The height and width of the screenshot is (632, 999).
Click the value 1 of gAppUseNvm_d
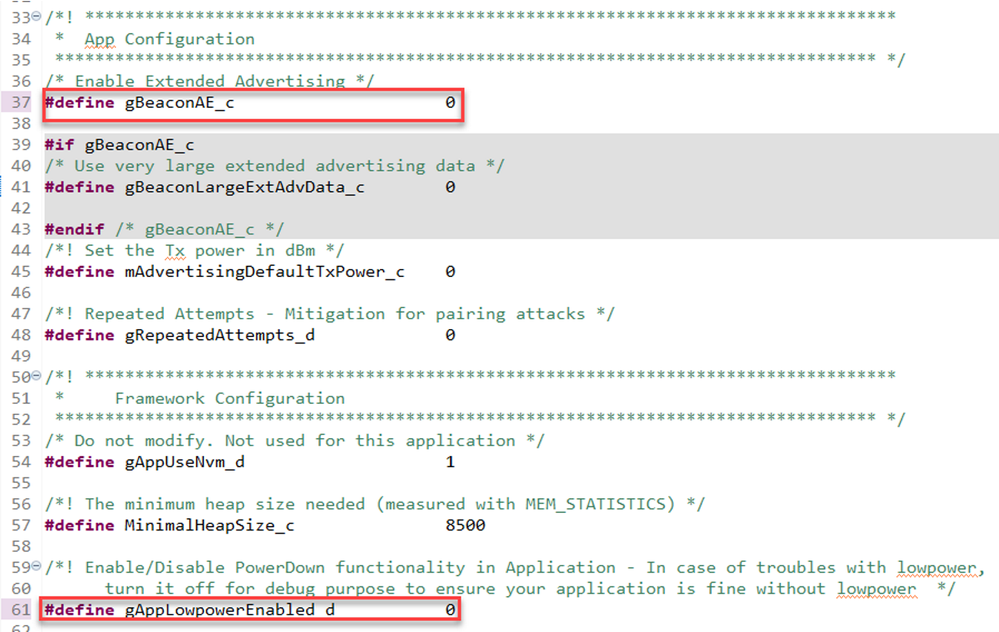coord(450,462)
